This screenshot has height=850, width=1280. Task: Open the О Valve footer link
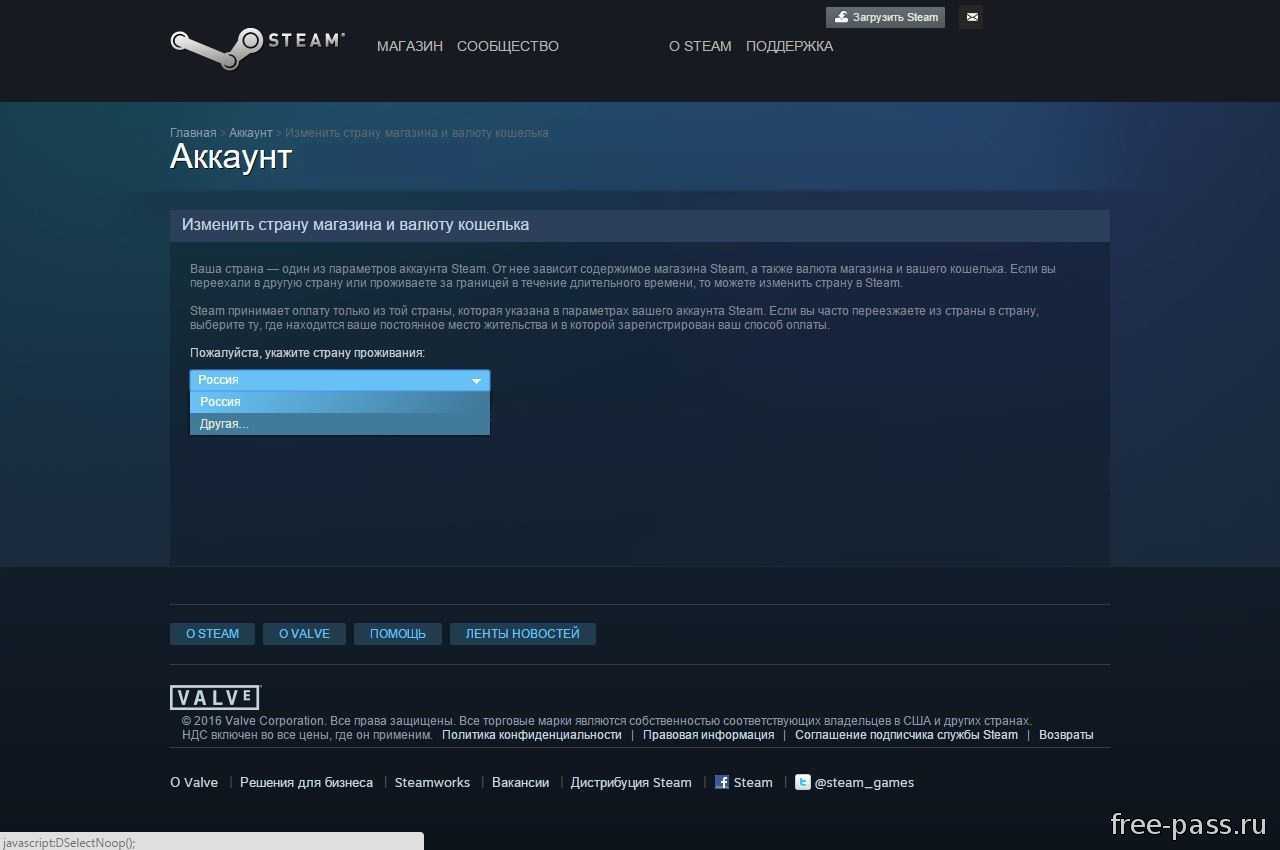[194, 783]
